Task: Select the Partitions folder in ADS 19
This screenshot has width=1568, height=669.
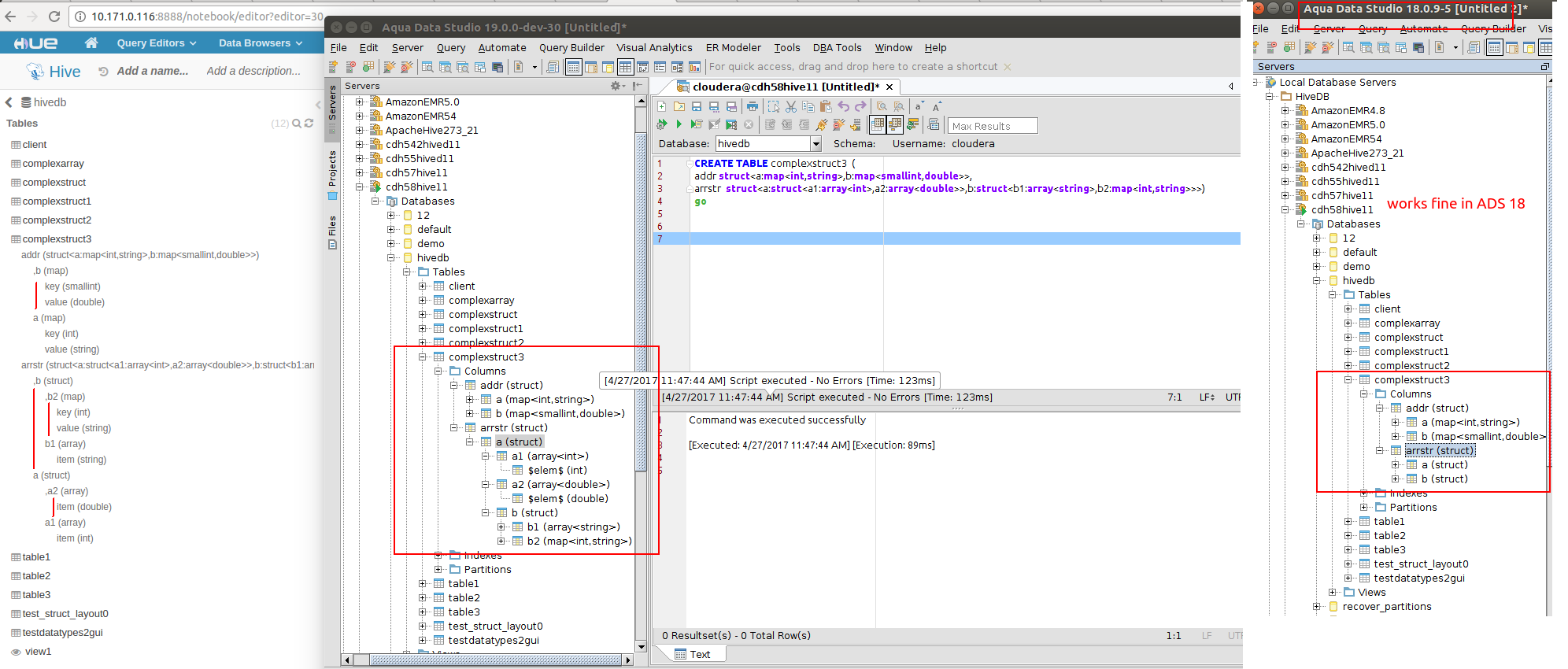Action: [487, 569]
